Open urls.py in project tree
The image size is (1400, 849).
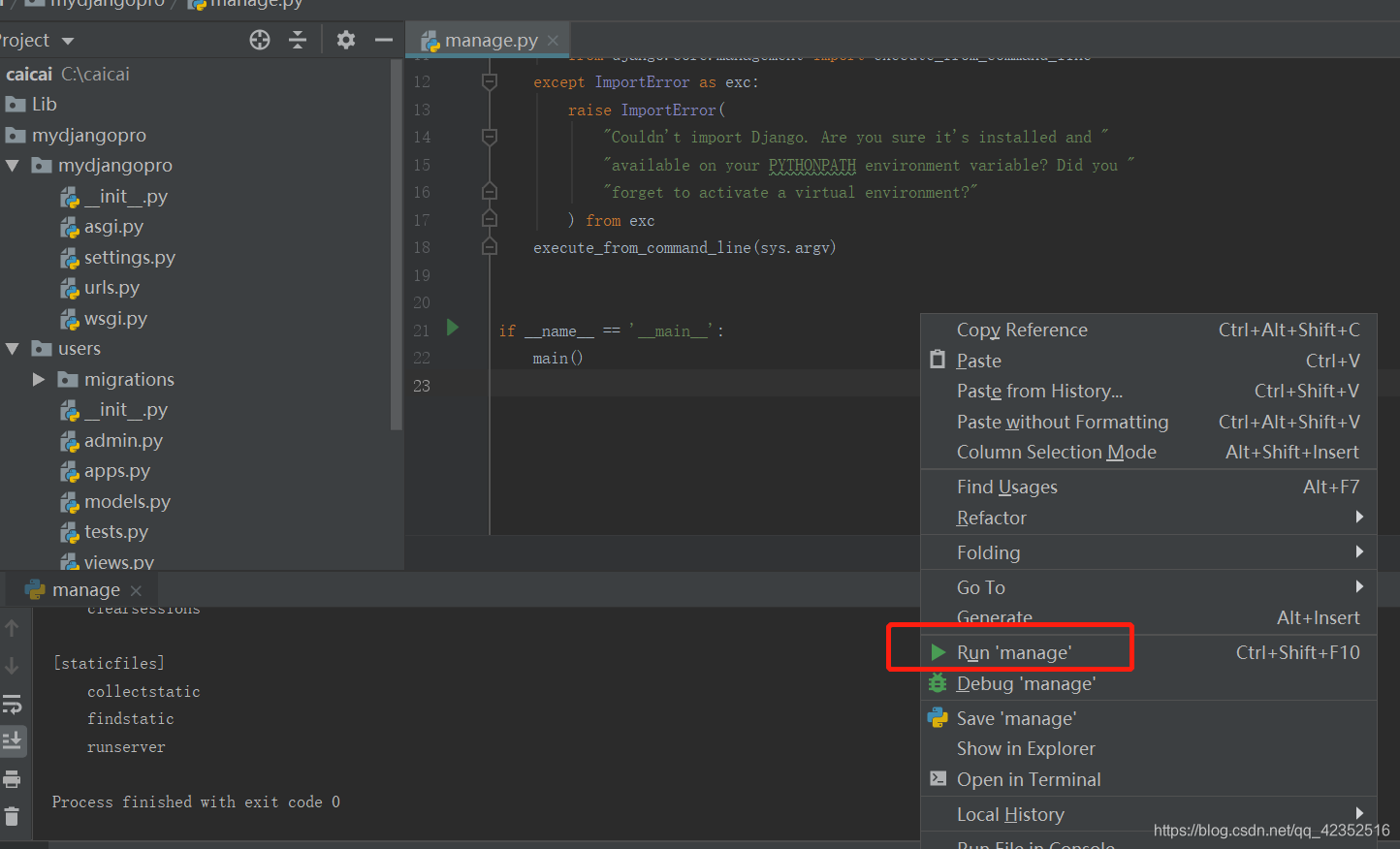[x=100, y=288]
